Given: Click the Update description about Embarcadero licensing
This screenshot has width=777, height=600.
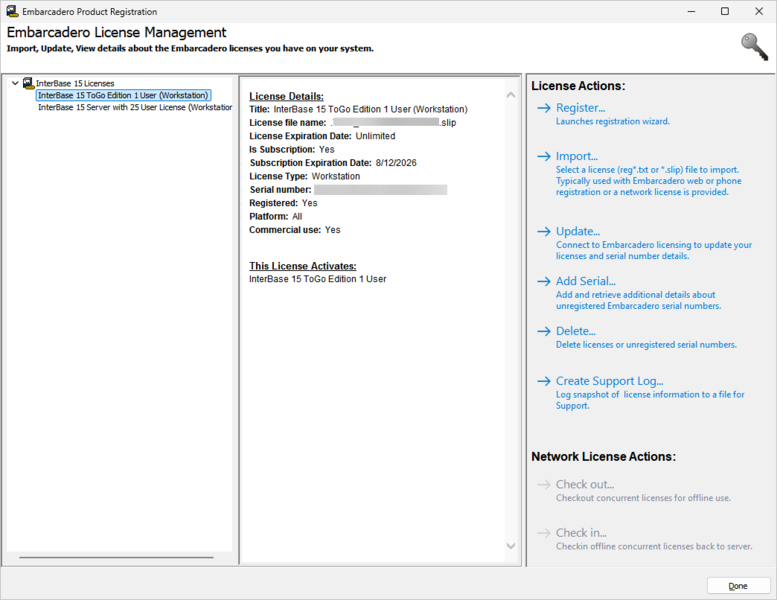Looking at the screenshot, I should pos(654,250).
